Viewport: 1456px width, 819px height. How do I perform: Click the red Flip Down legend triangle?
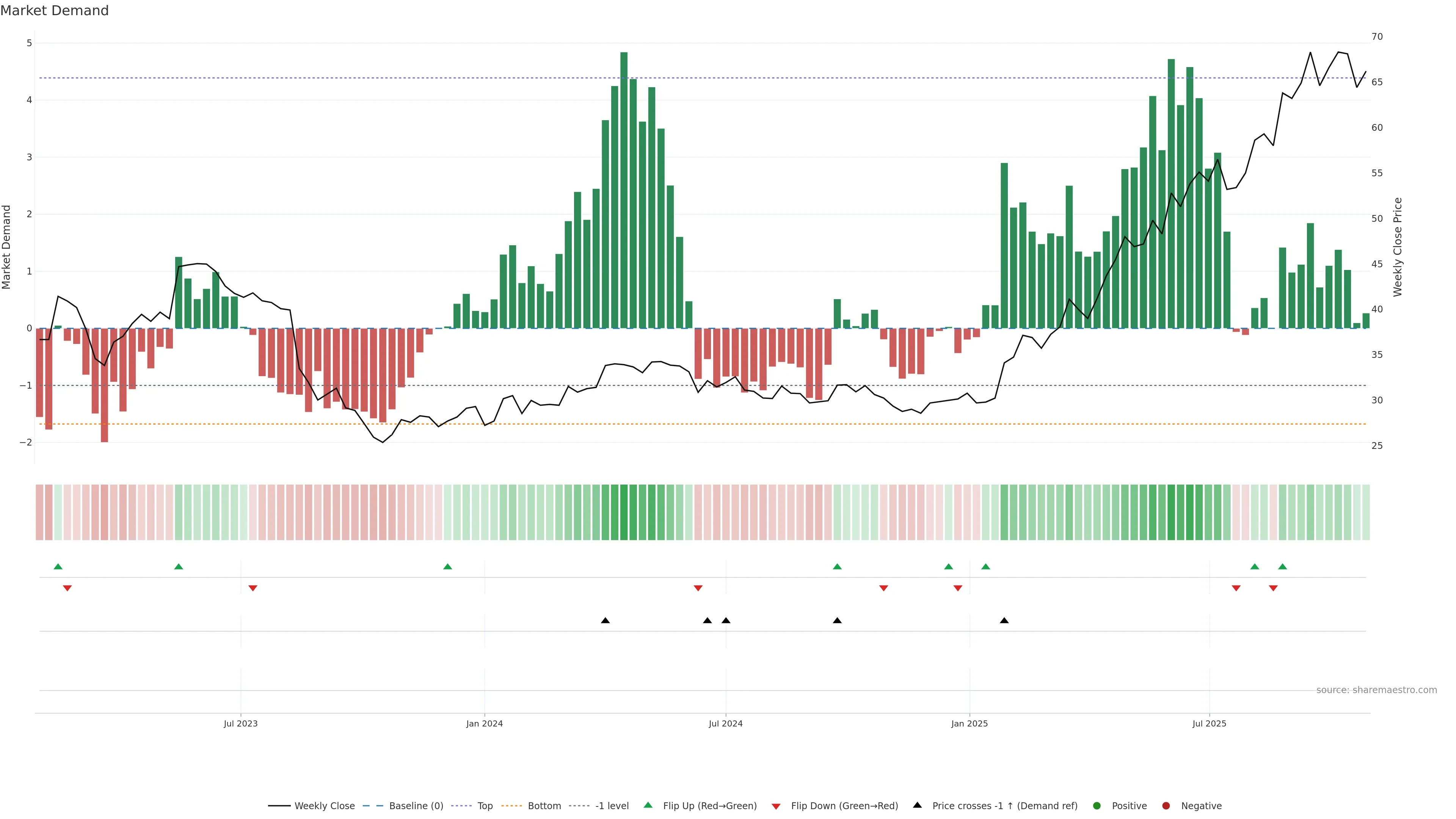(776, 806)
